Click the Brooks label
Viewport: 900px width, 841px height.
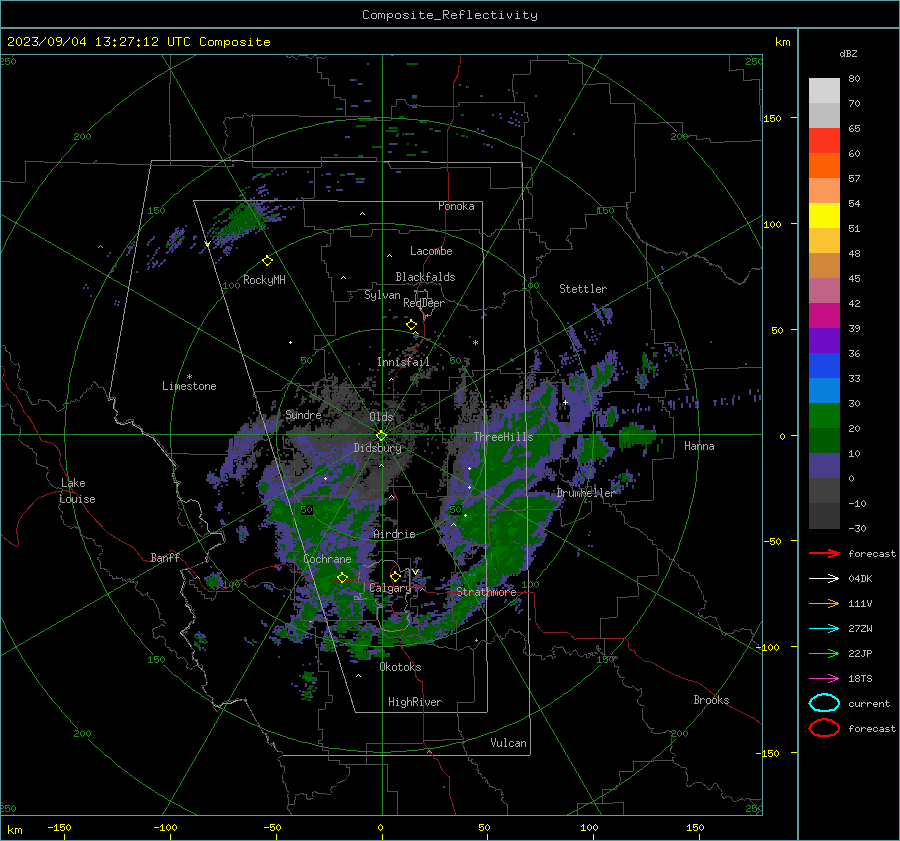coord(711,700)
